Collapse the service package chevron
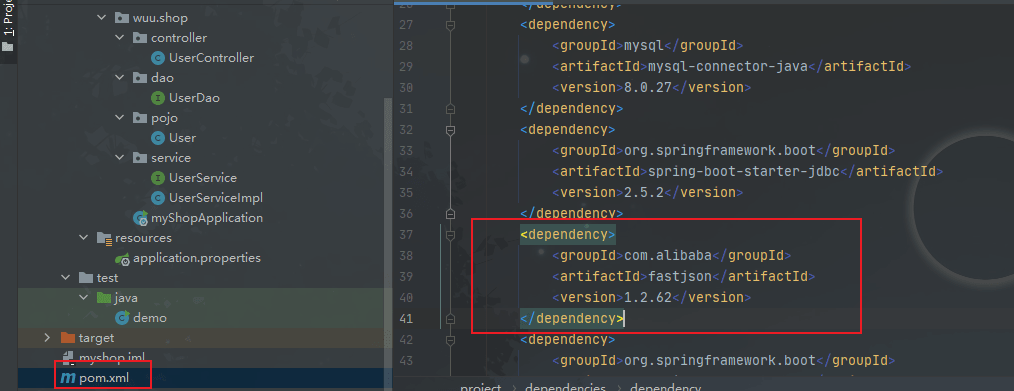The width and height of the screenshot is (1014, 391). click(119, 158)
